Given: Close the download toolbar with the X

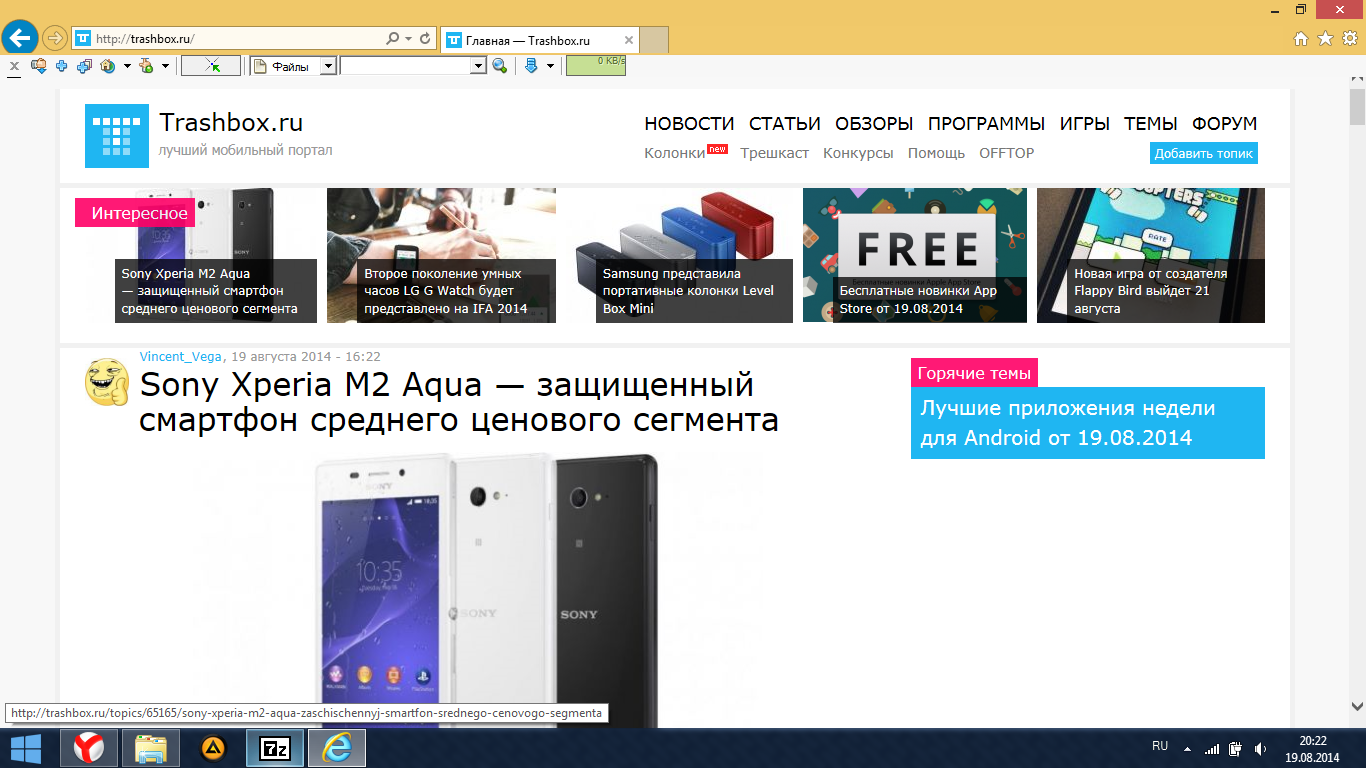Looking at the screenshot, I should 14,67.
